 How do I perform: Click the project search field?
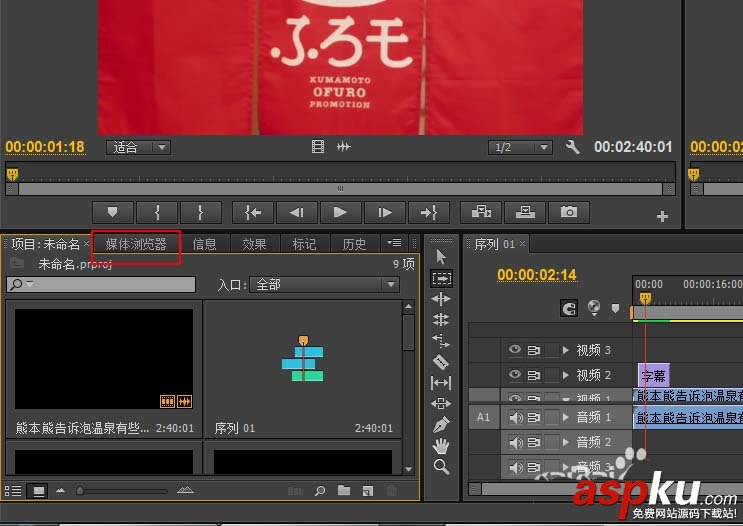coord(101,284)
